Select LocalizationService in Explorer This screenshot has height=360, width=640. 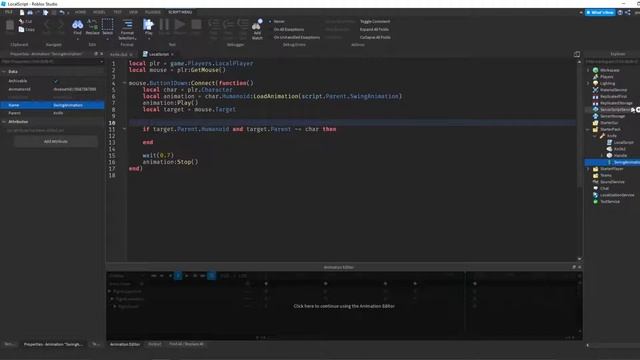click(x=617, y=195)
